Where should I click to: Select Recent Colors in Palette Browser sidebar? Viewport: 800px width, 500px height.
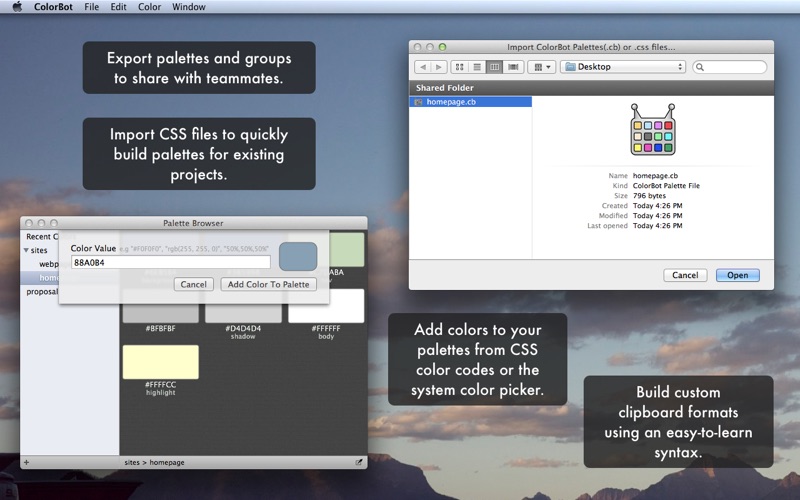40,236
